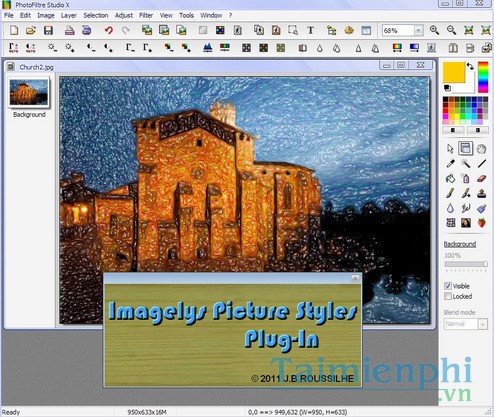Click the grayed Redo arrow
The width and height of the screenshot is (494, 417).
click(x=126, y=30)
